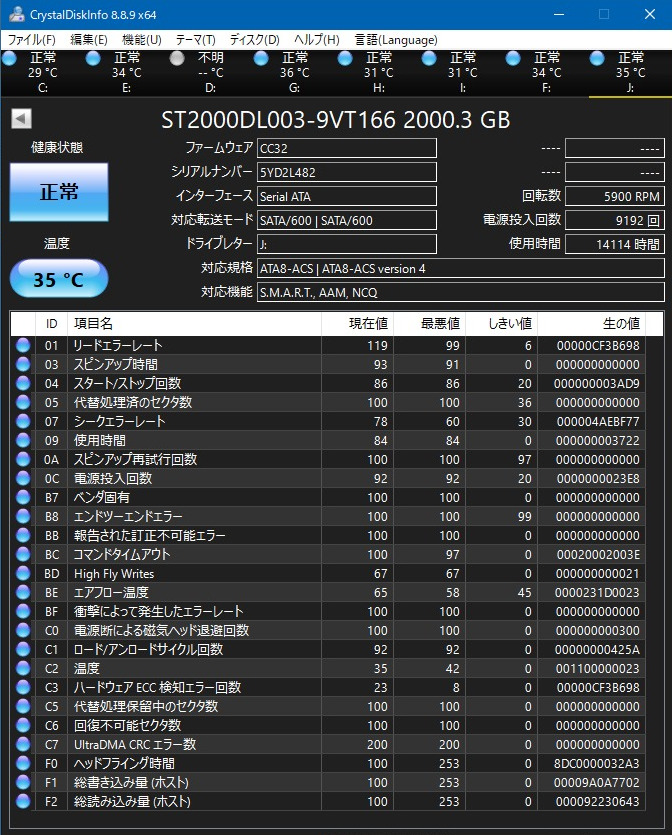This screenshot has width=672, height=835.
Task: Click the previous disk arrow button
Action: (x=21, y=119)
